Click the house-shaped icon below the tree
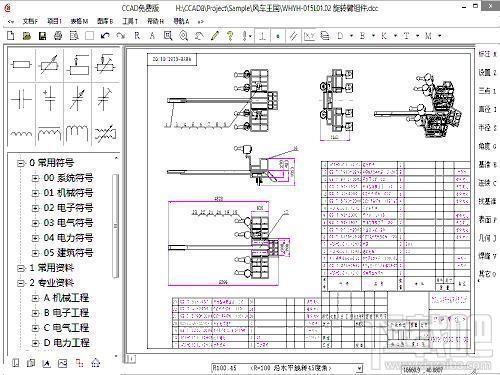Image resolution: width=500 pixels, height=375 pixels. pos(96,363)
